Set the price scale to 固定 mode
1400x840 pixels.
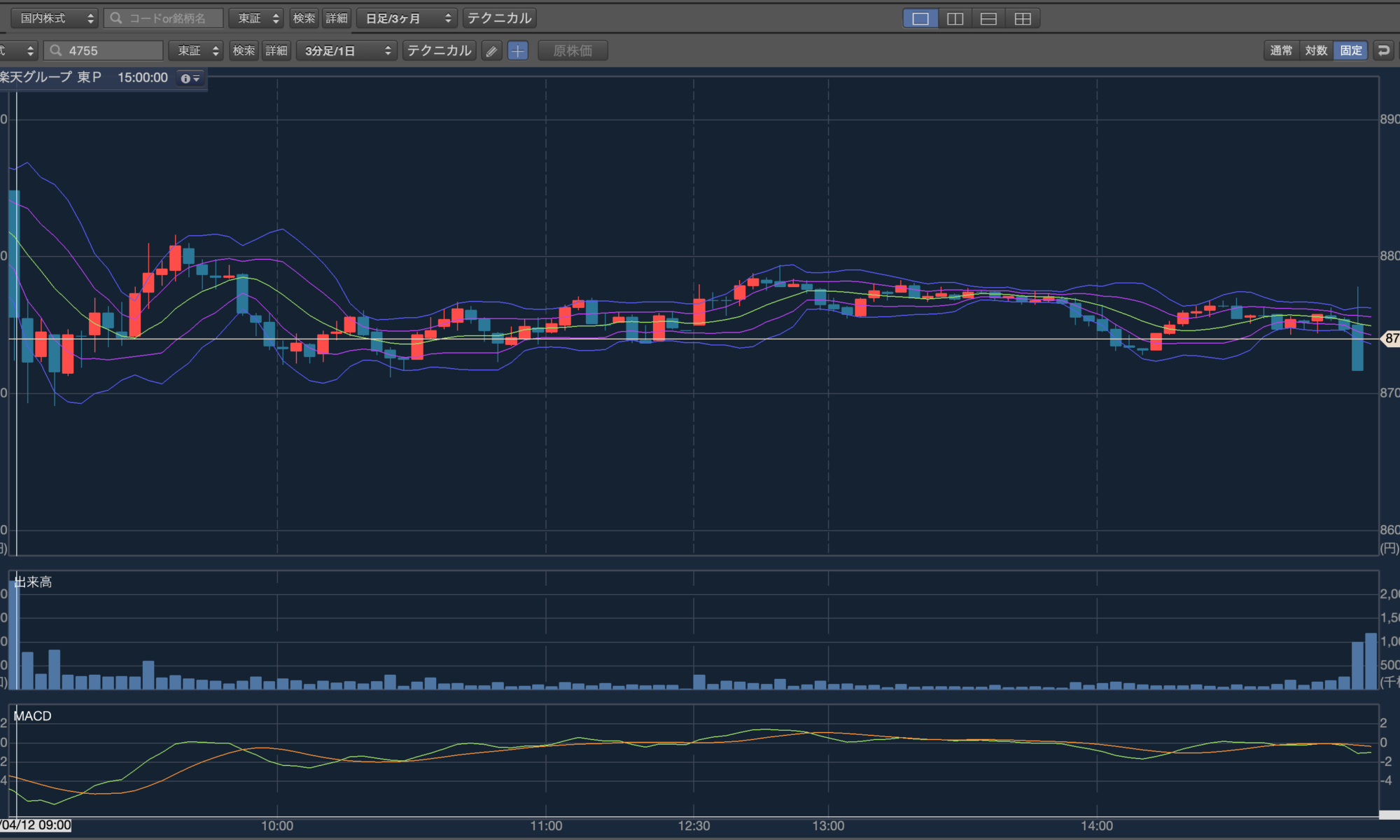[x=1351, y=50]
